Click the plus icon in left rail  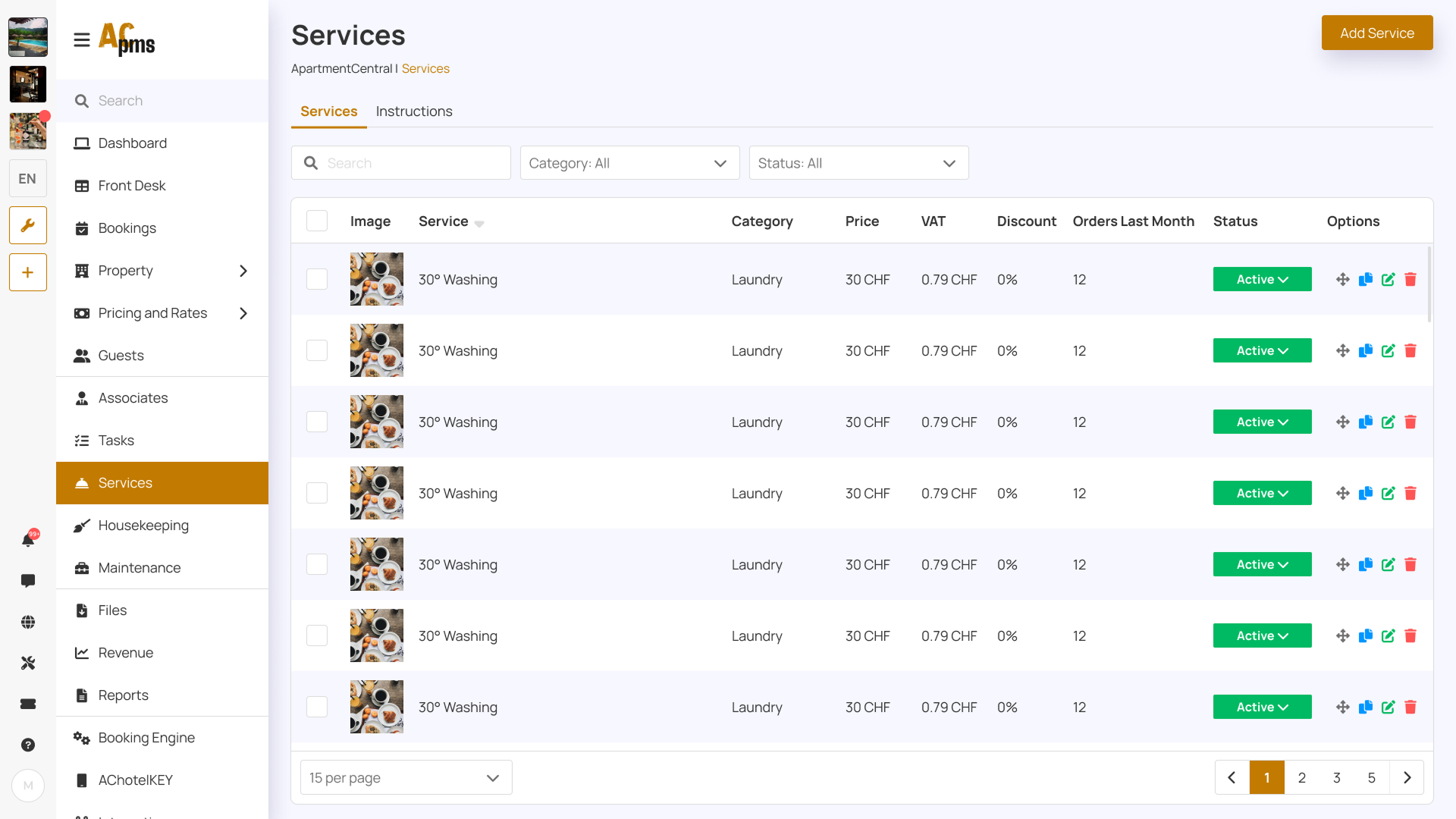coord(28,272)
